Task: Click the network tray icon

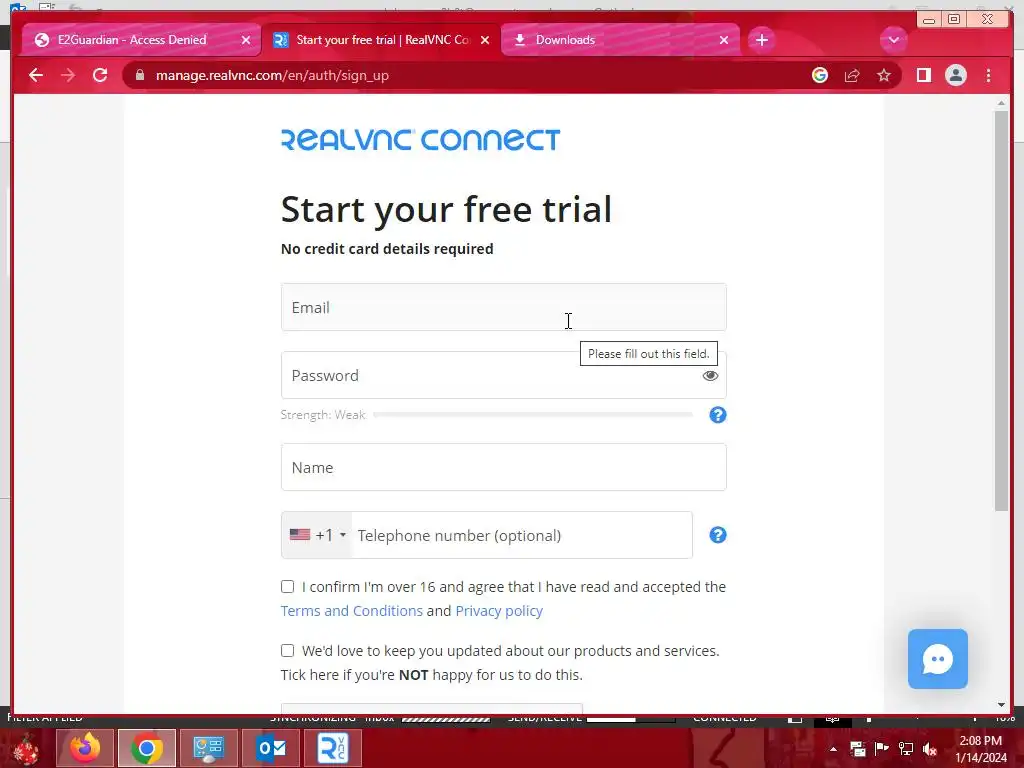Action: click(906, 749)
